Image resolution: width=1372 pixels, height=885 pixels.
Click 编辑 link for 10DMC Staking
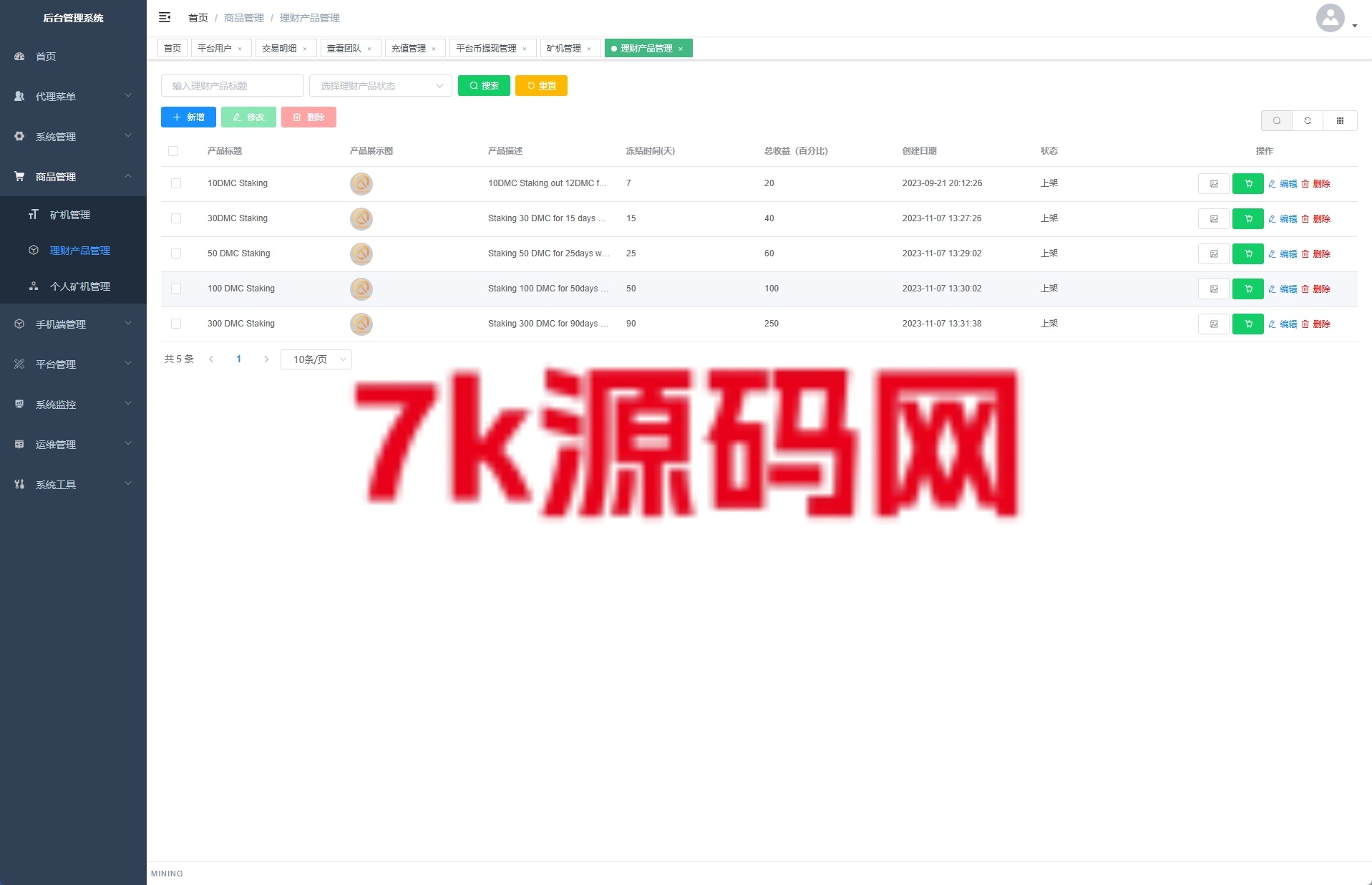tap(1283, 184)
